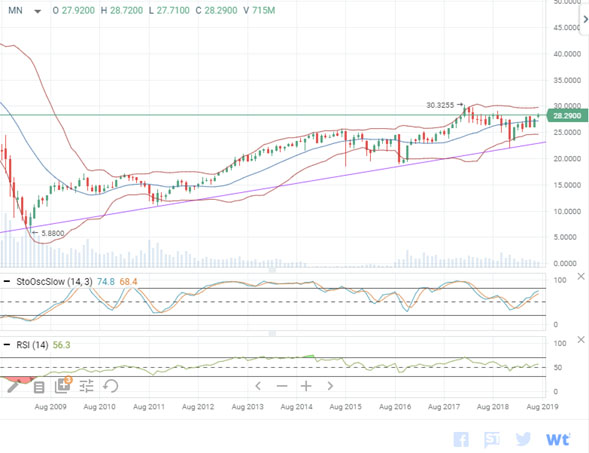Close the StoOscSlow indicator panel

[x=581, y=276]
